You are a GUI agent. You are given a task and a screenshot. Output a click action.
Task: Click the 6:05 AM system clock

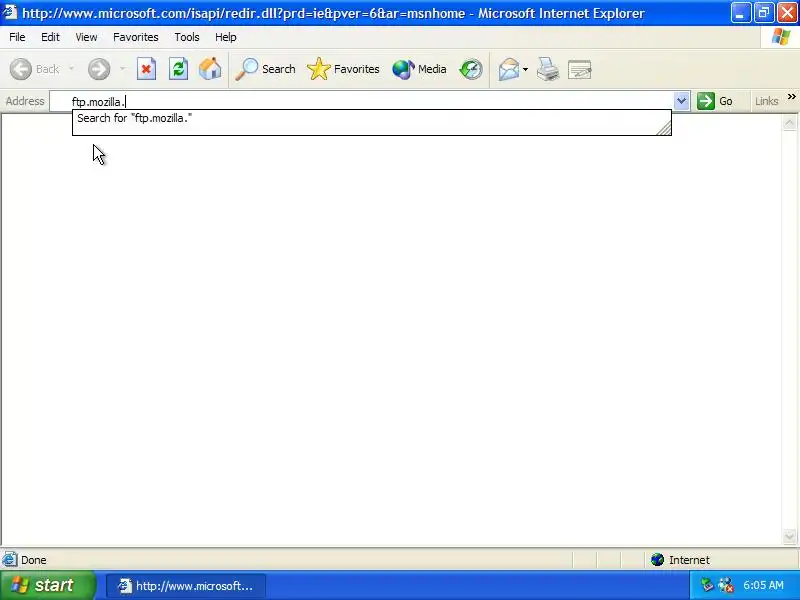pos(763,585)
